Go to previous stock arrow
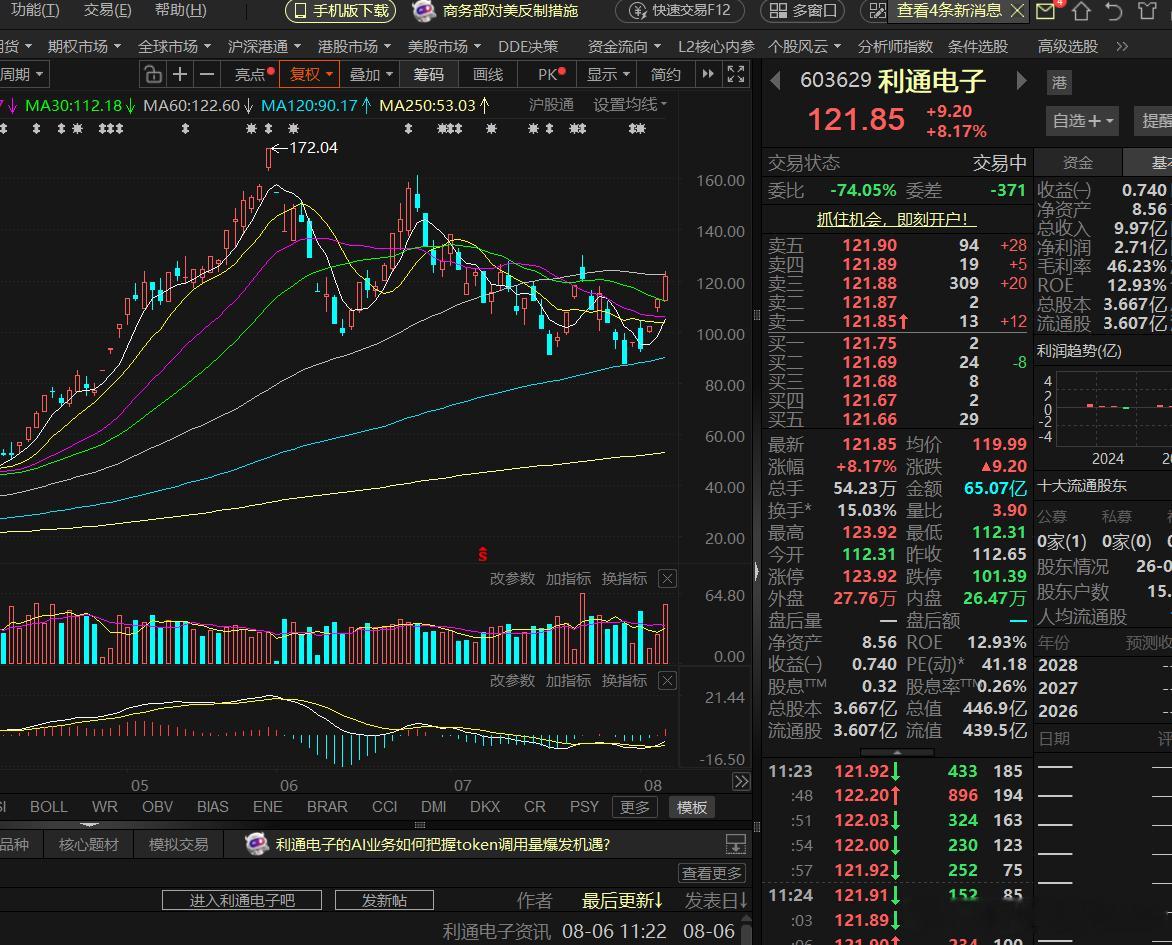 coord(775,80)
